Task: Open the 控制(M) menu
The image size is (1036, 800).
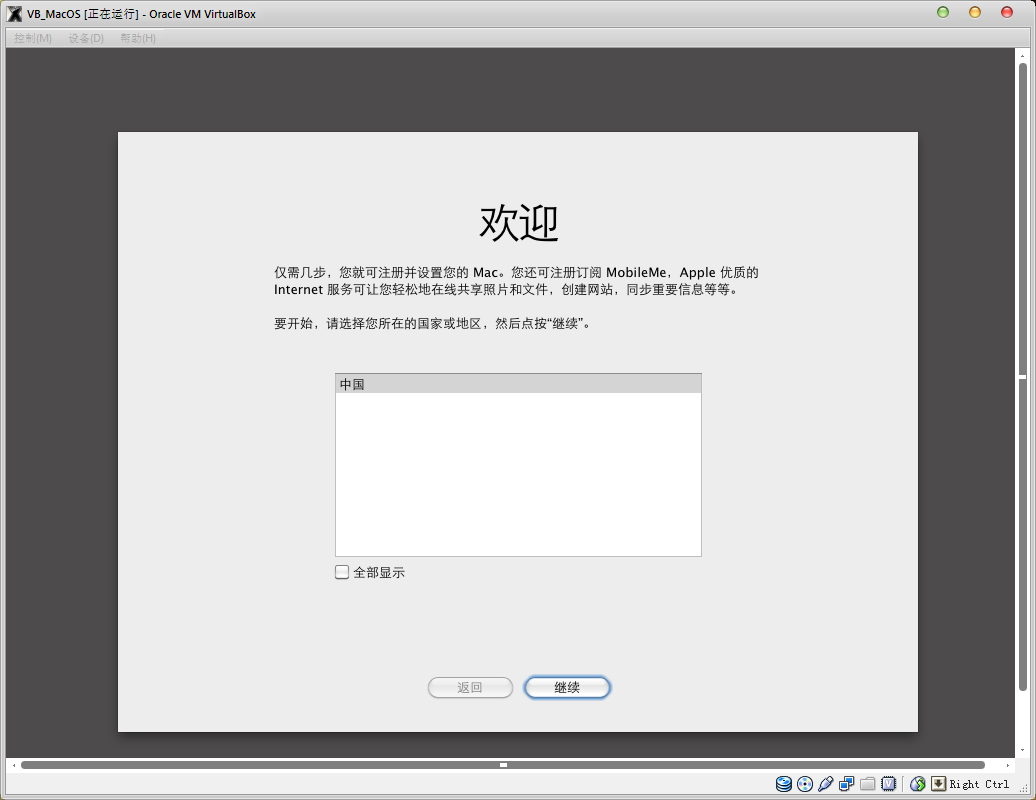Action: tap(33, 38)
